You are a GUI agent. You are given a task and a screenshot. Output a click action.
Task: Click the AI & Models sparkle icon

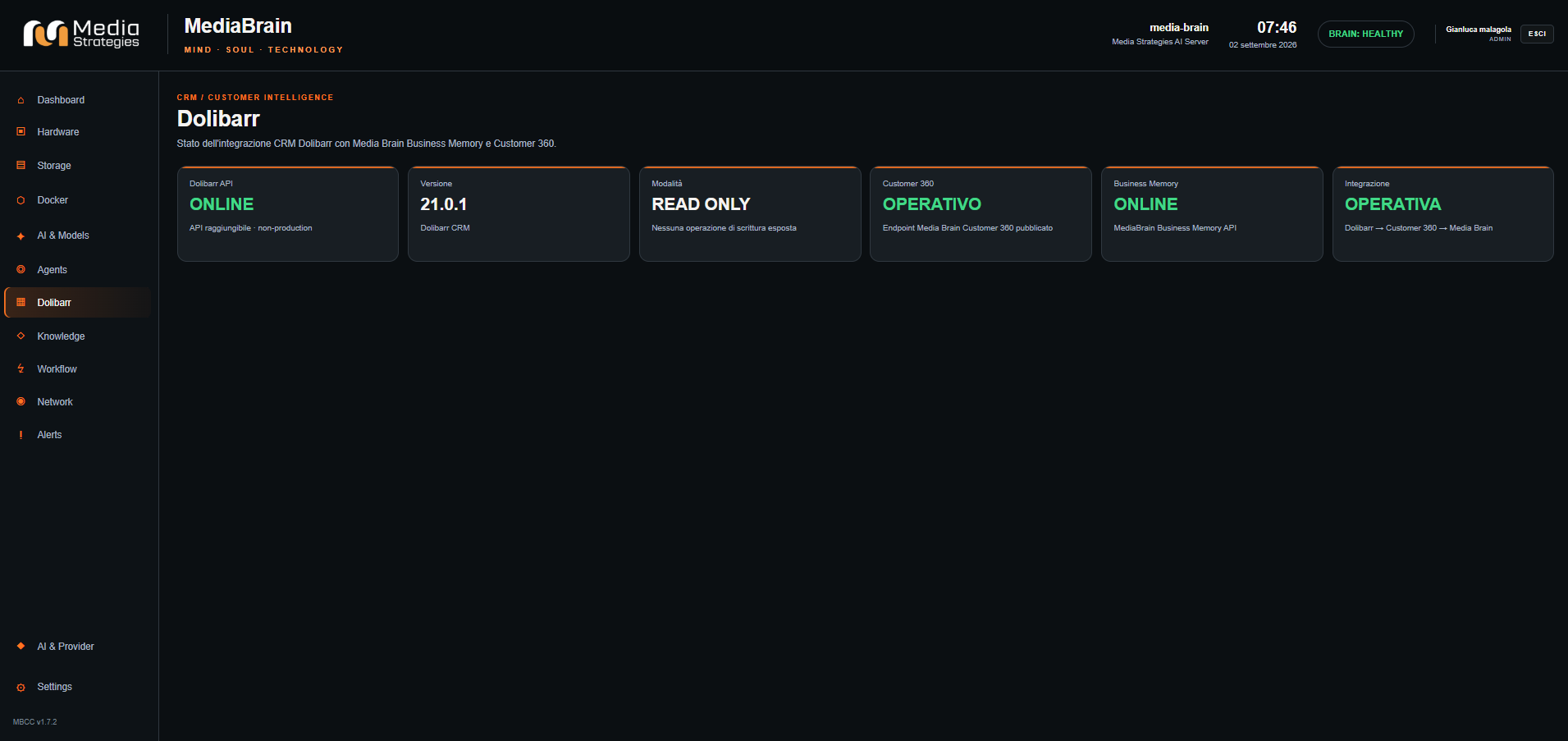(x=21, y=236)
